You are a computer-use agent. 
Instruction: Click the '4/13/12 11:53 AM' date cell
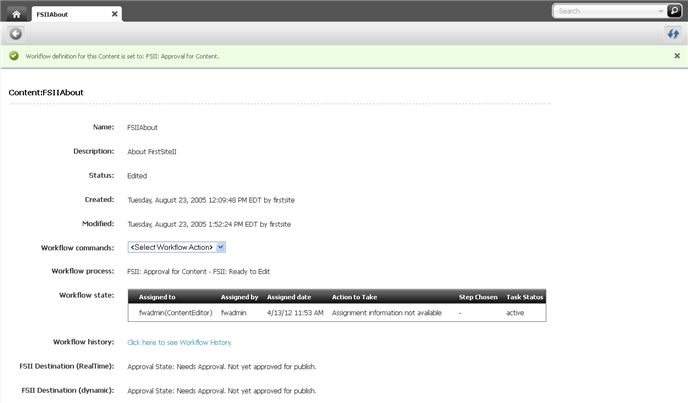295,313
